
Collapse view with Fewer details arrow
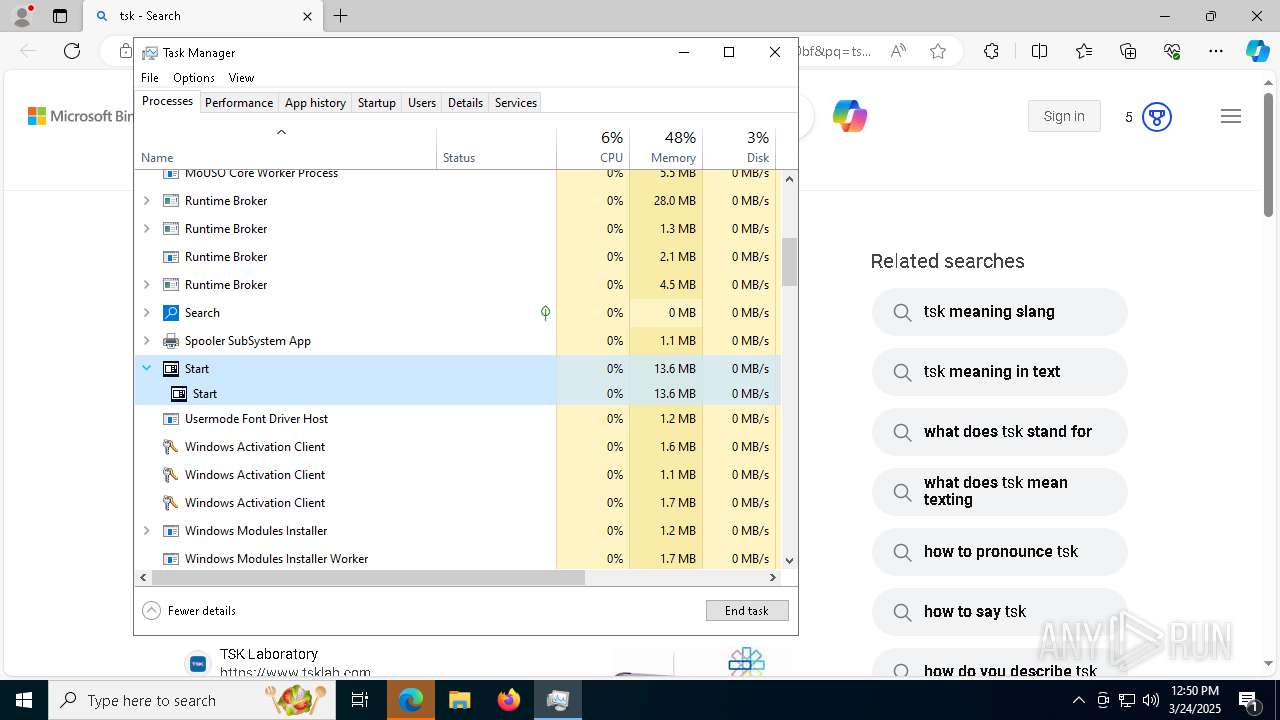[151, 611]
